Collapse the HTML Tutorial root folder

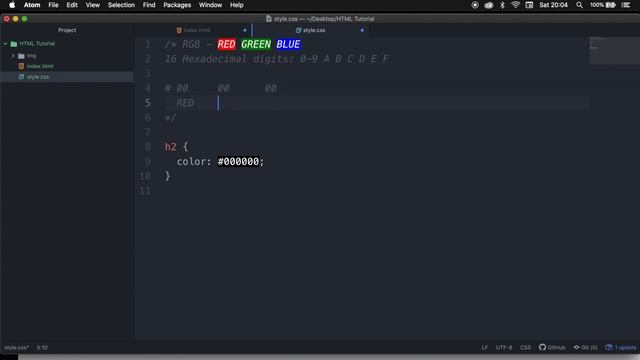click(6, 44)
